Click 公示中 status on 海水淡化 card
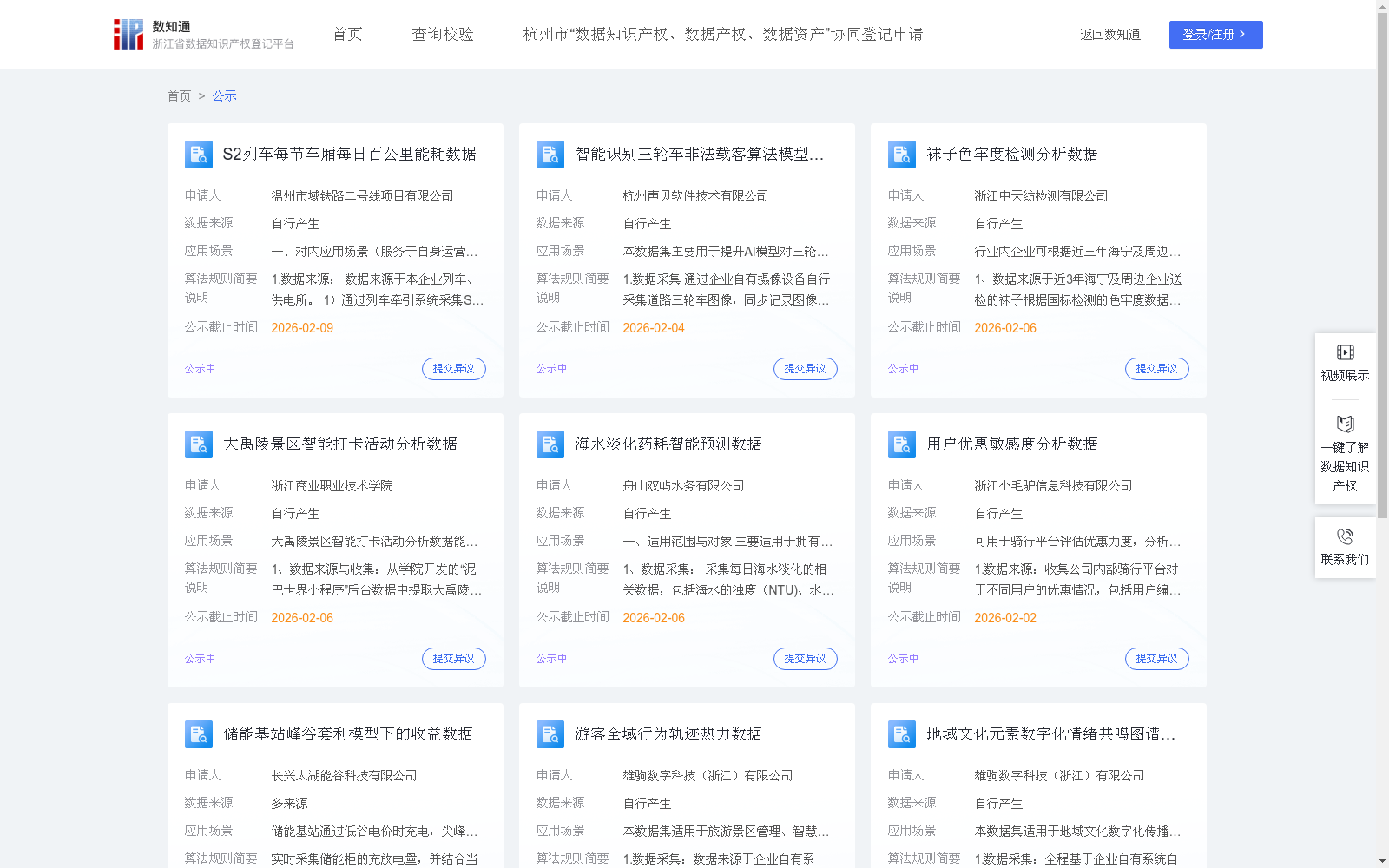This screenshot has width=1389, height=868. click(x=551, y=659)
